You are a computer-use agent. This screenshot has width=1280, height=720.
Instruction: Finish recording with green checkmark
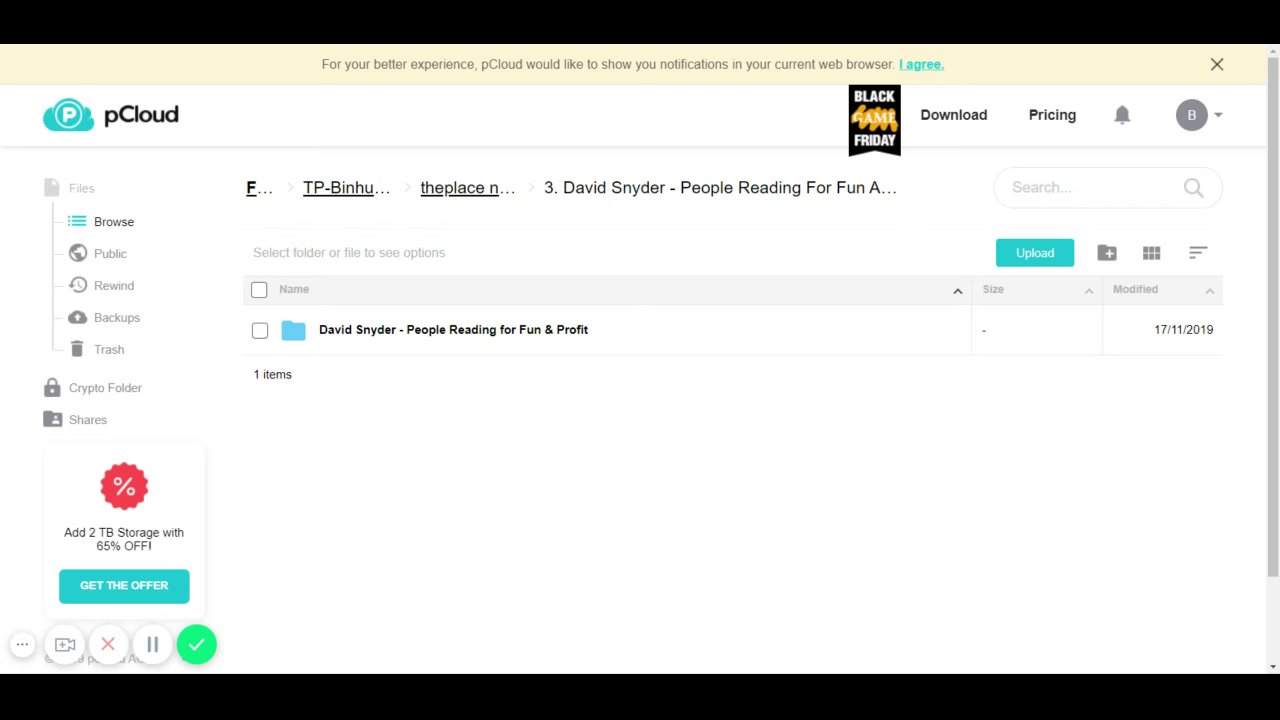(x=197, y=645)
